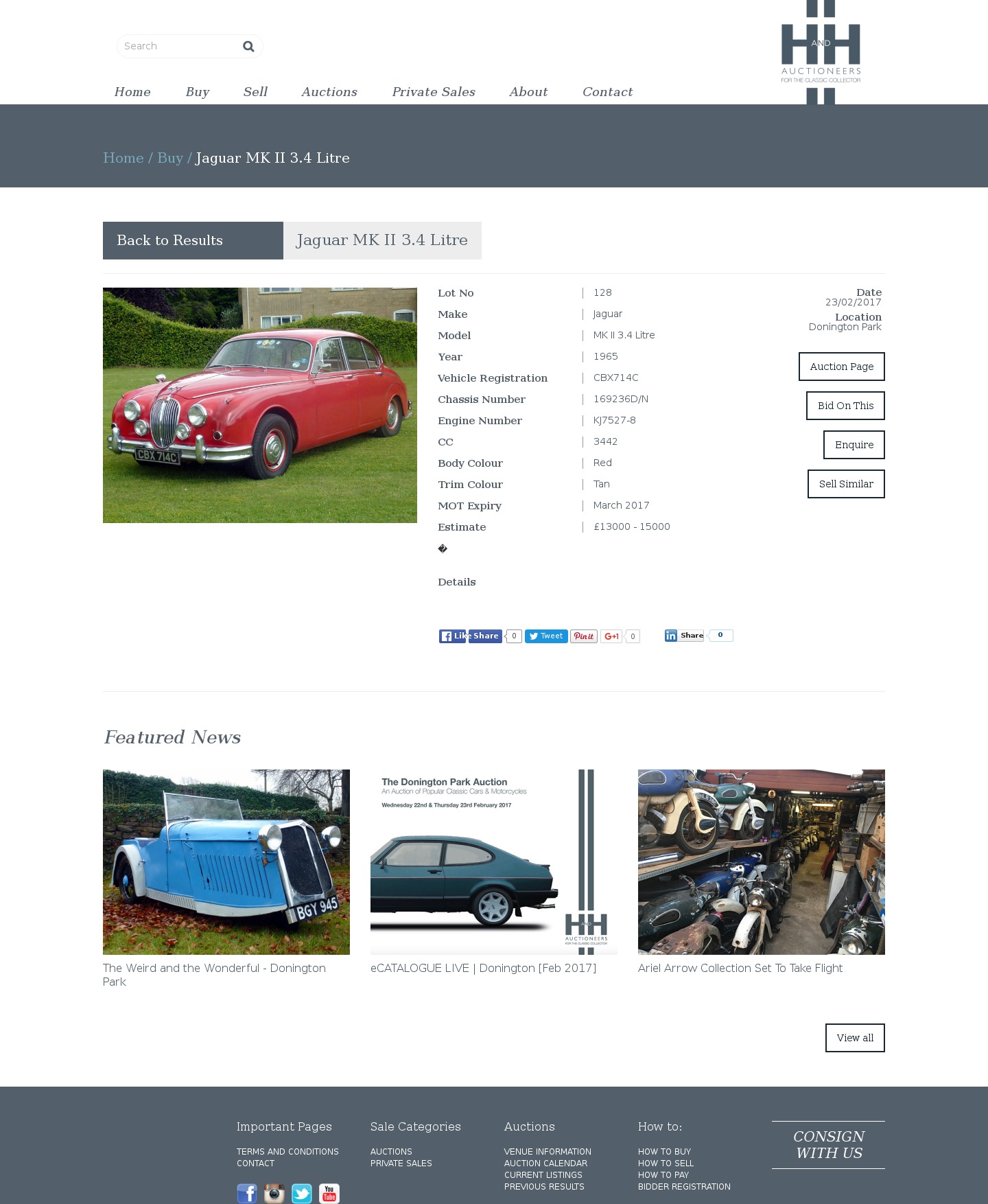Open How To Sell link
Image resolution: width=988 pixels, height=1204 pixels.
[666, 1164]
